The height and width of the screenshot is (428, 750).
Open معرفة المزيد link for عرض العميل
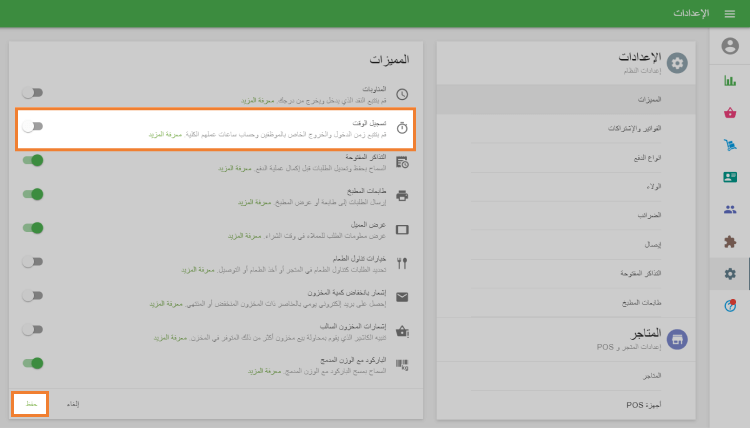(244, 236)
